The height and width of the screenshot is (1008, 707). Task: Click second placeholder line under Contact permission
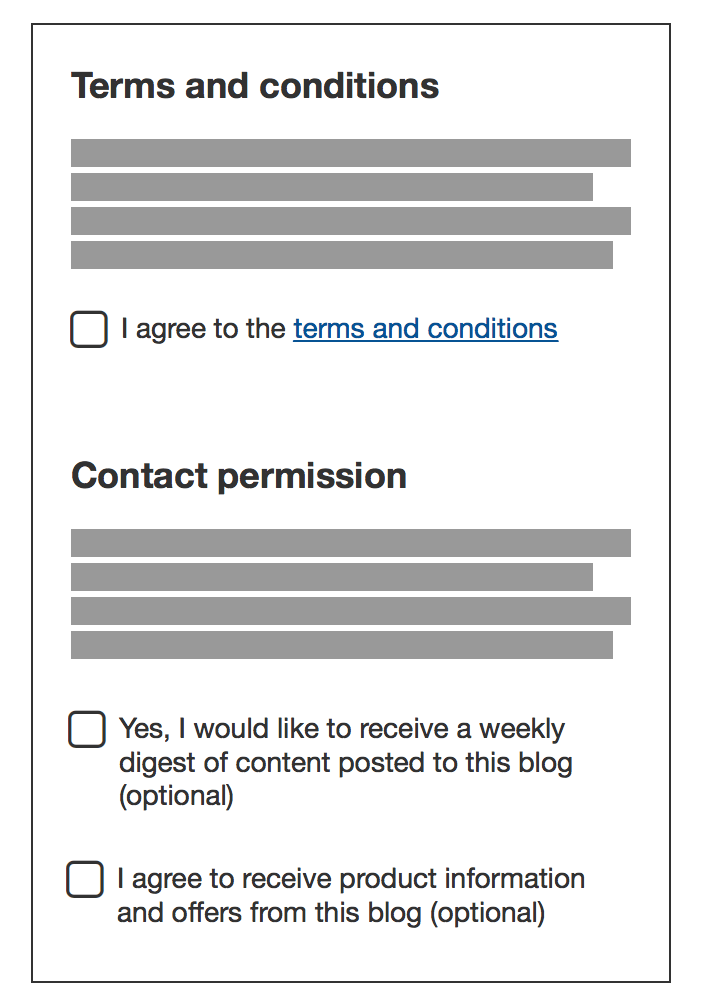point(331,577)
